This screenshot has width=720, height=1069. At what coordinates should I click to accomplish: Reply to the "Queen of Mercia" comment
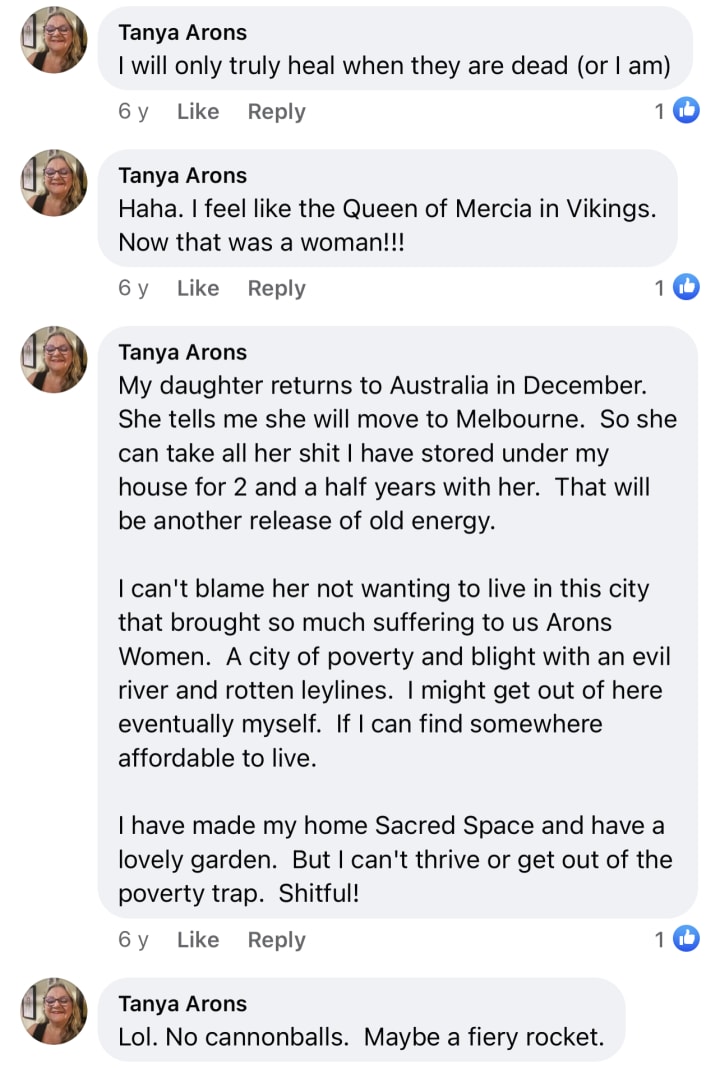[x=276, y=288]
